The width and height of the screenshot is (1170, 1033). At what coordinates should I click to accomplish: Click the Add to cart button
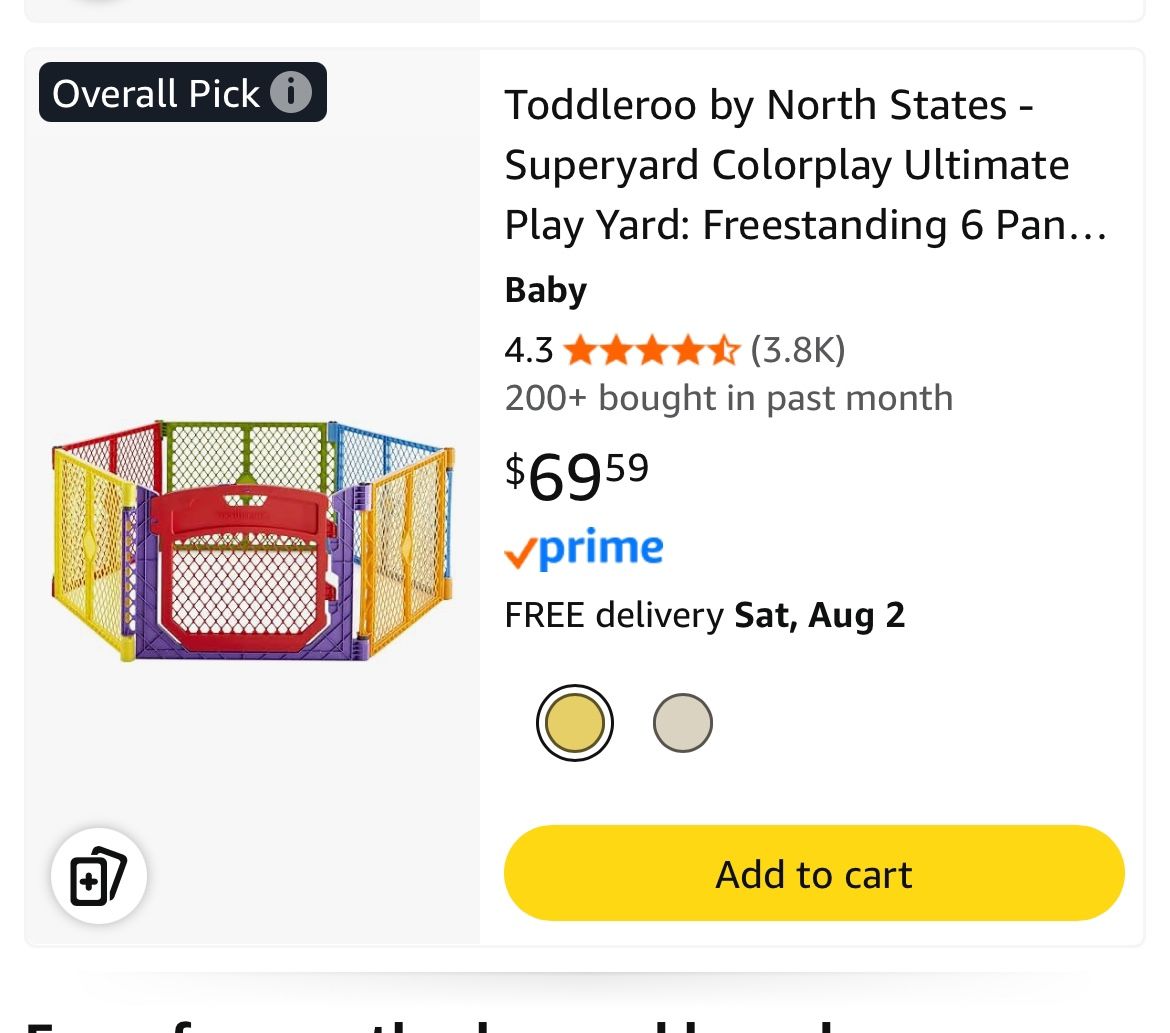(814, 873)
